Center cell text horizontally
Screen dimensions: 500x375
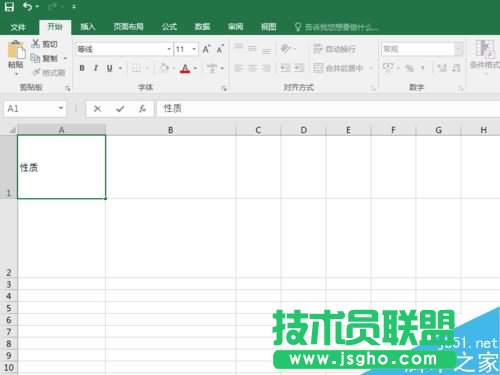(252, 68)
